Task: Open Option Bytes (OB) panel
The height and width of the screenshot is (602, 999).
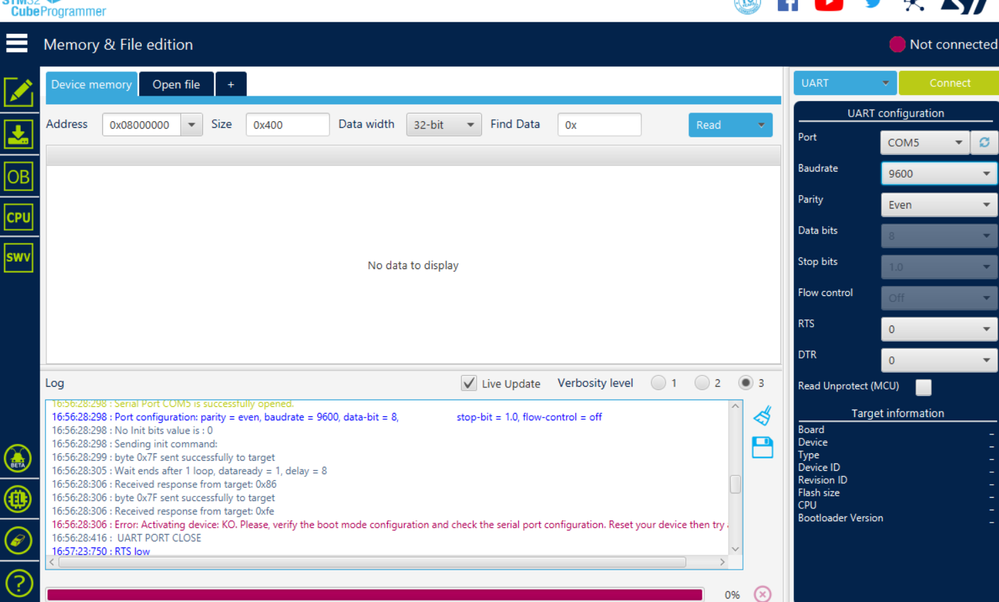Action: [x=18, y=176]
